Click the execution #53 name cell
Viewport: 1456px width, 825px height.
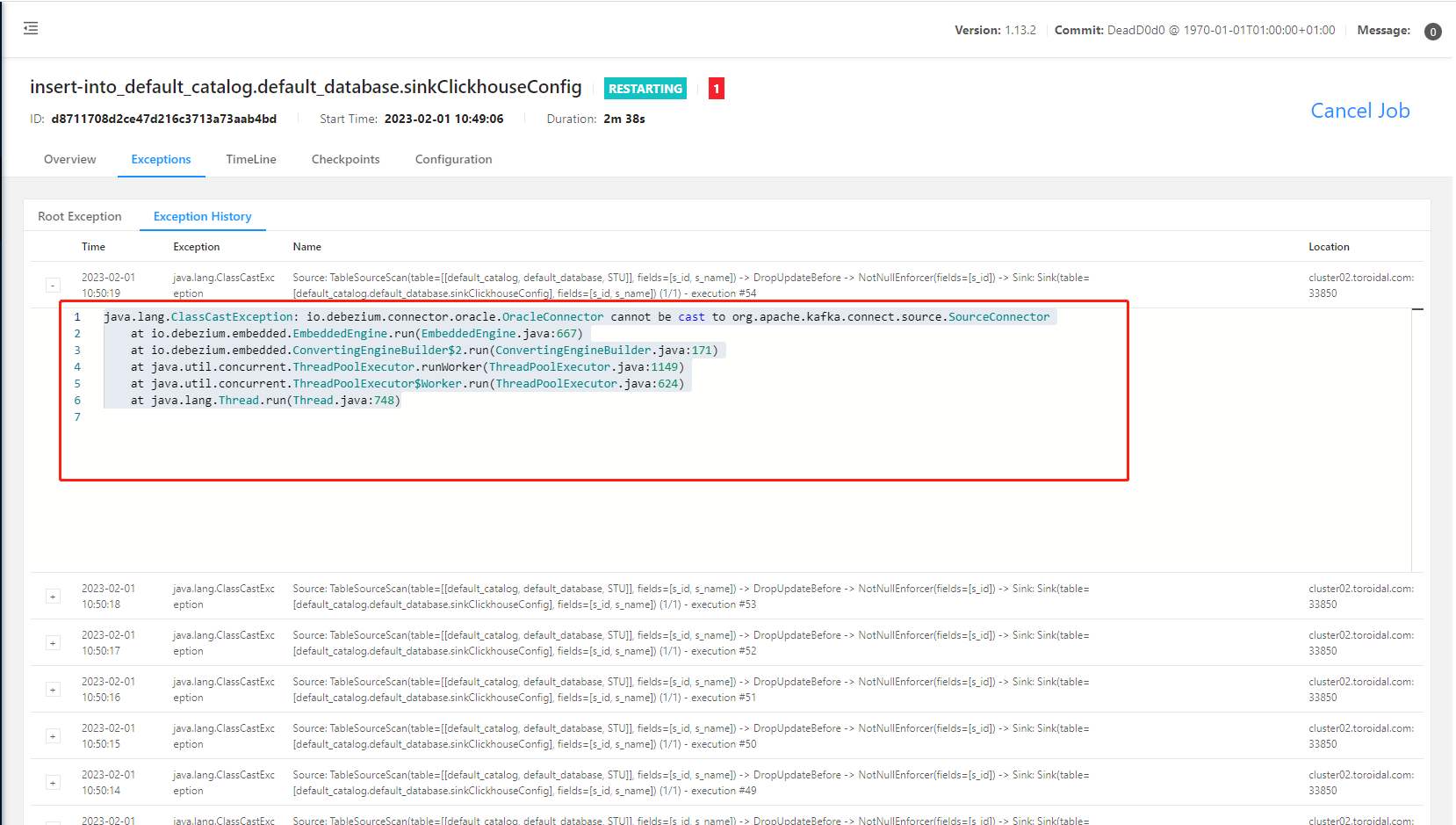pos(690,597)
